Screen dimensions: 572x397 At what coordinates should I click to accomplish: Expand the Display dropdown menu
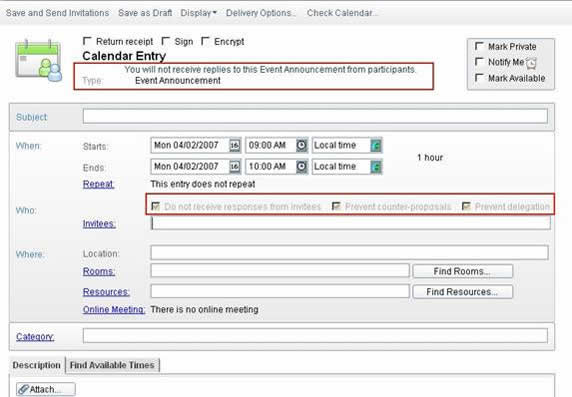198,13
